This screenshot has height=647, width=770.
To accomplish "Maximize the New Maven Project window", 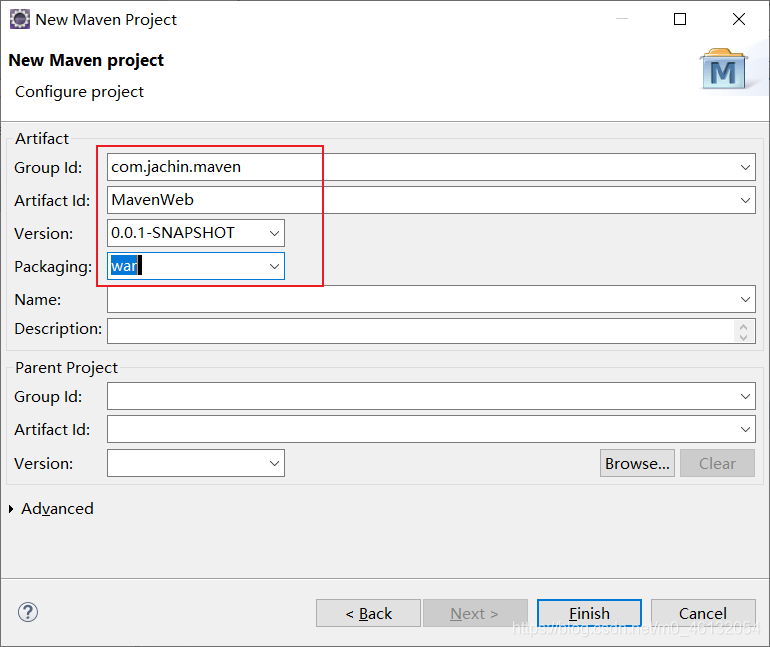I will coord(680,19).
